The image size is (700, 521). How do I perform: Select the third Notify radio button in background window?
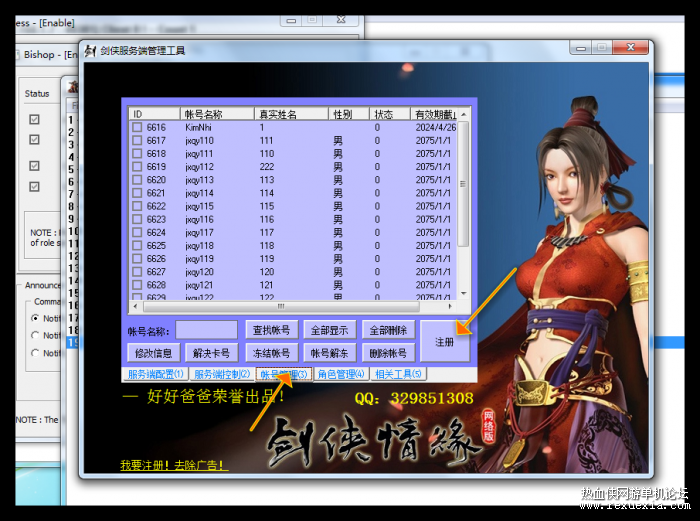tap(35, 353)
